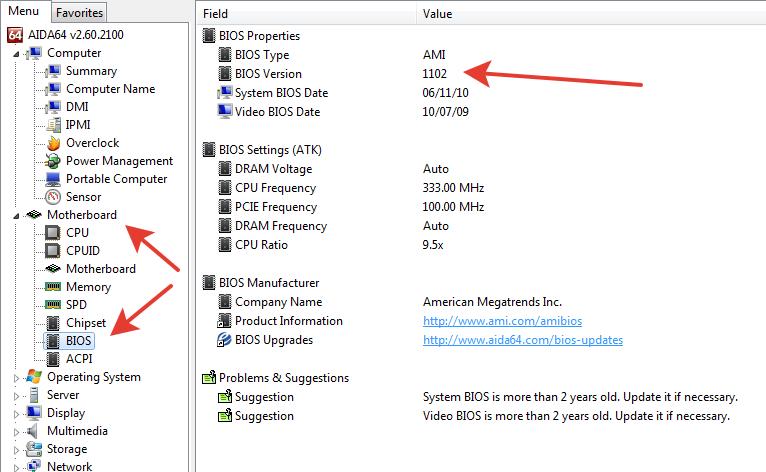The image size is (766, 472).
Task: Select the CPU Ratio row
Action: [x=261, y=245]
